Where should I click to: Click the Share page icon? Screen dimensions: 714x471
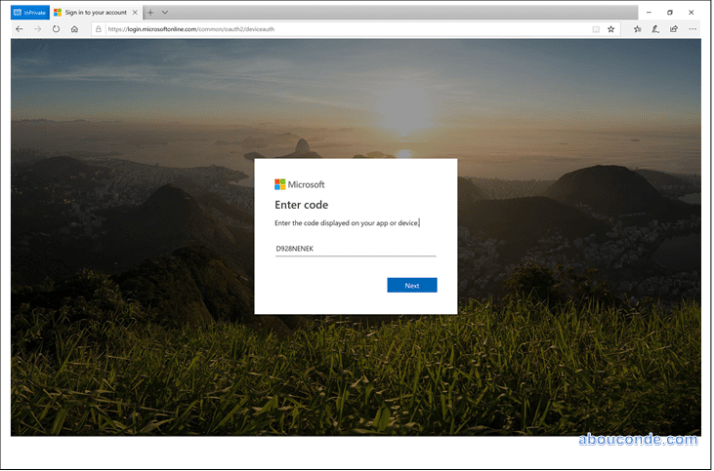tap(674, 29)
